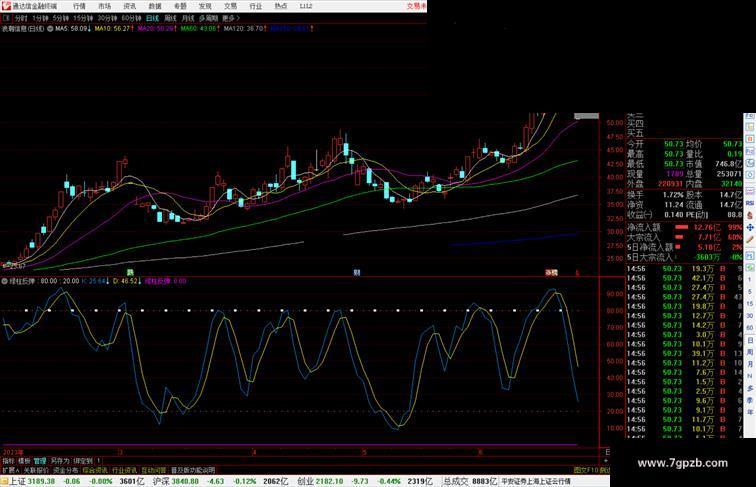This screenshot has height=487, width=756.
Task: Switch chart to 5分钟 period
Action: [61, 18]
